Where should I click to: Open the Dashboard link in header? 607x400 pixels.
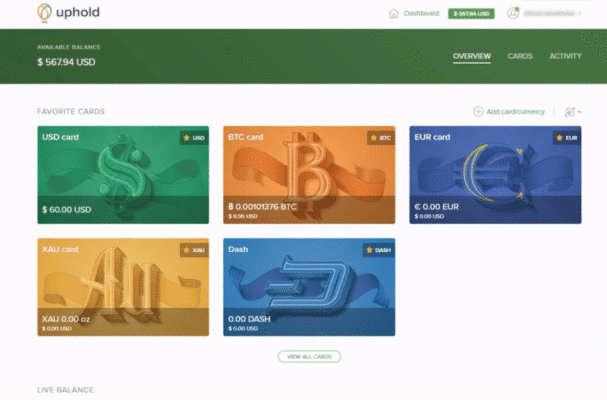[421, 14]
